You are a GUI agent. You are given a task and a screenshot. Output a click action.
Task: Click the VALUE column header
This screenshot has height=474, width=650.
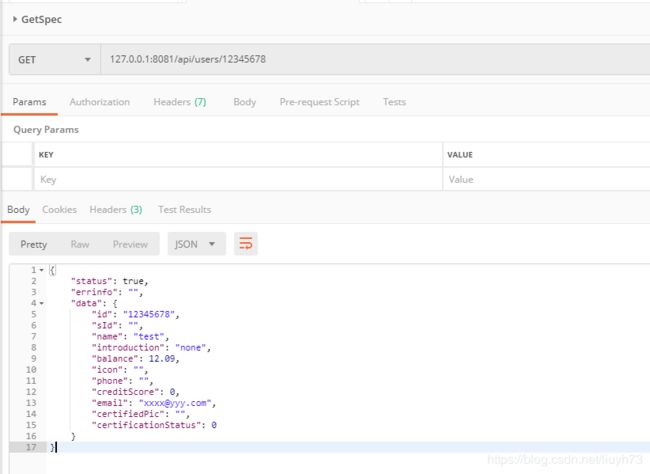tap(460, 155)
